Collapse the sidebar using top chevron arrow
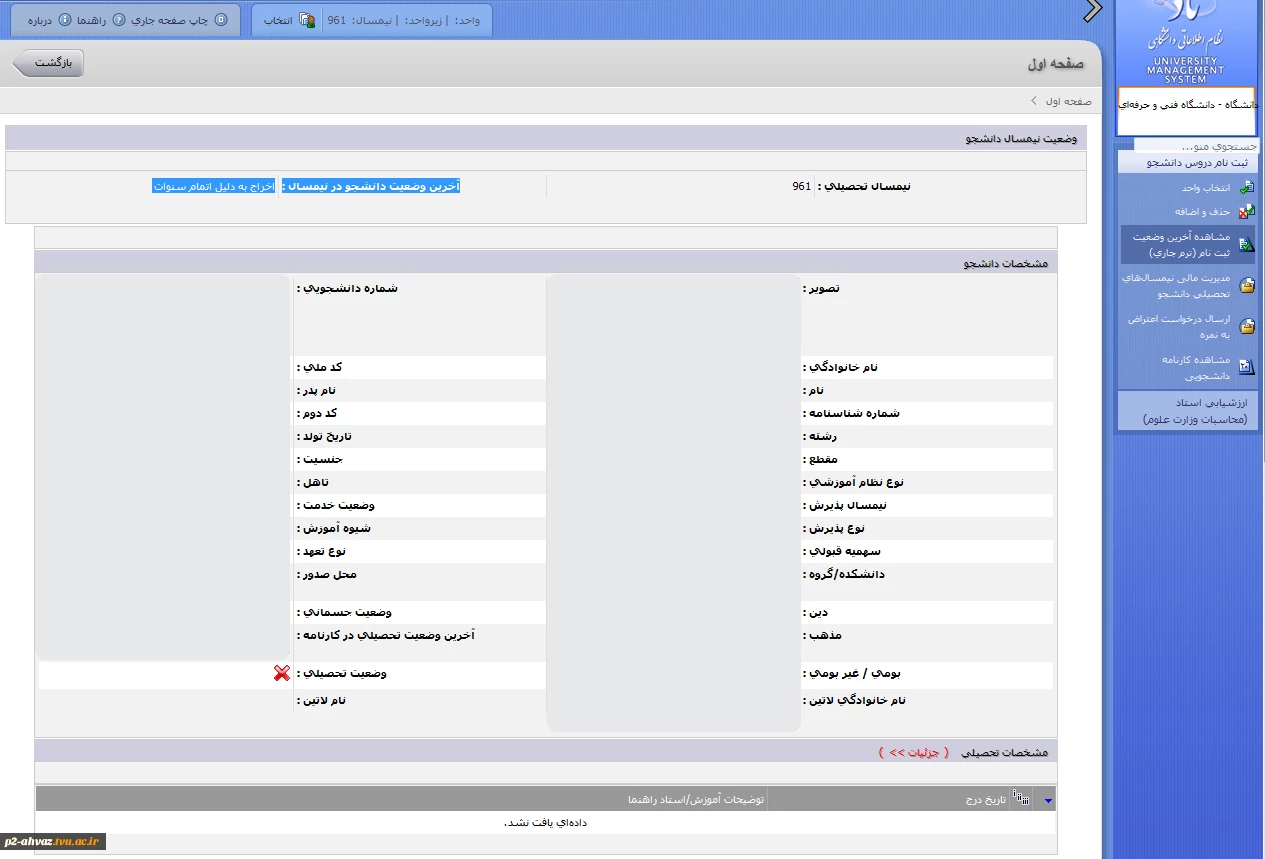1265x859 pixels. (1093, 11)
